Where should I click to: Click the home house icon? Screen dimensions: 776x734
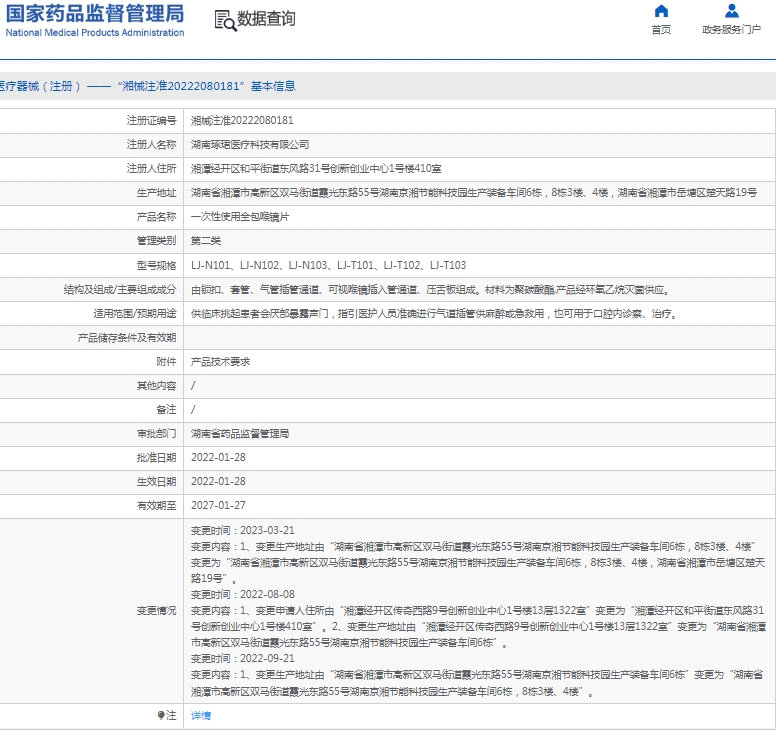pyautogui.click(x=661, y=11)
